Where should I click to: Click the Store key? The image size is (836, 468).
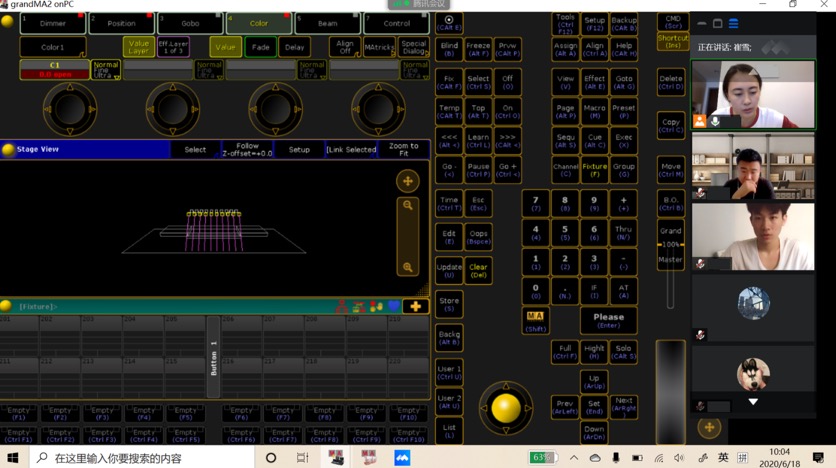pos(449,304)
